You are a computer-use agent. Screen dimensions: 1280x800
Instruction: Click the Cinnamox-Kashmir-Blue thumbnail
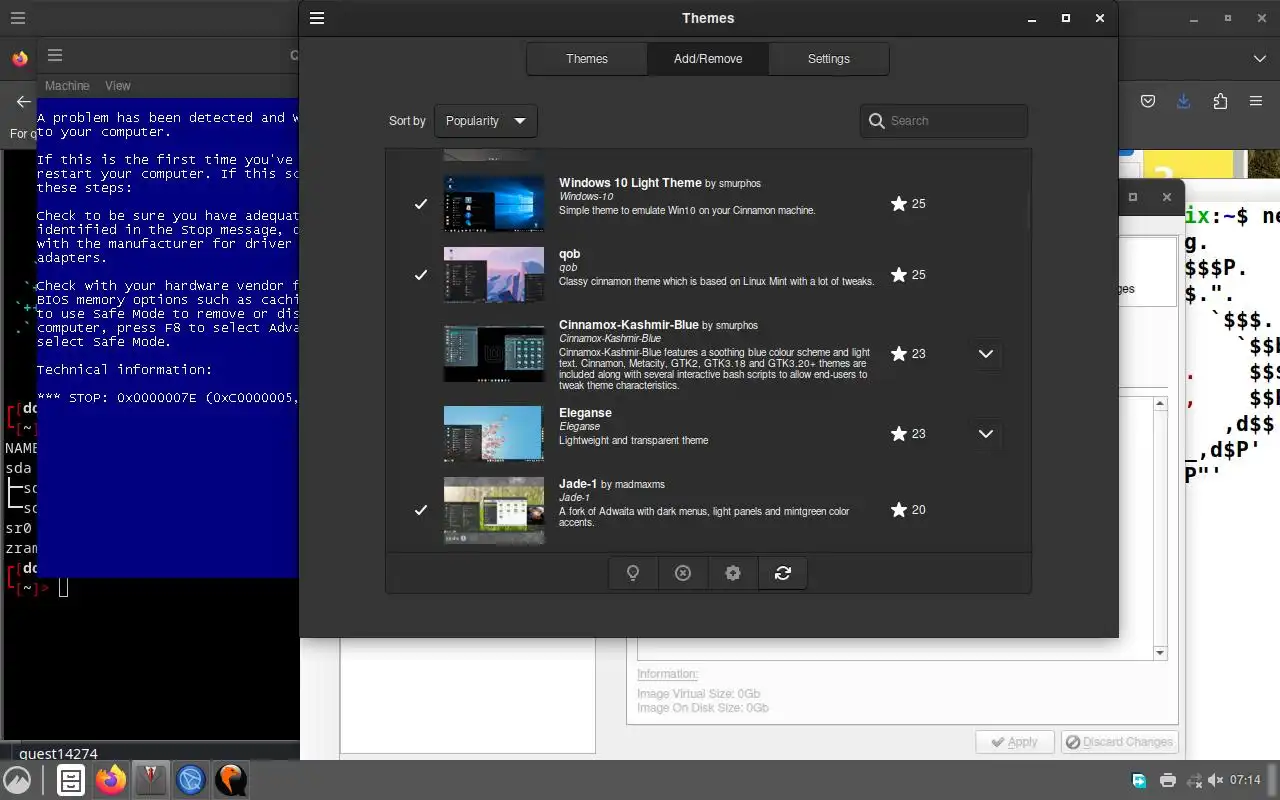coord(494,353)
